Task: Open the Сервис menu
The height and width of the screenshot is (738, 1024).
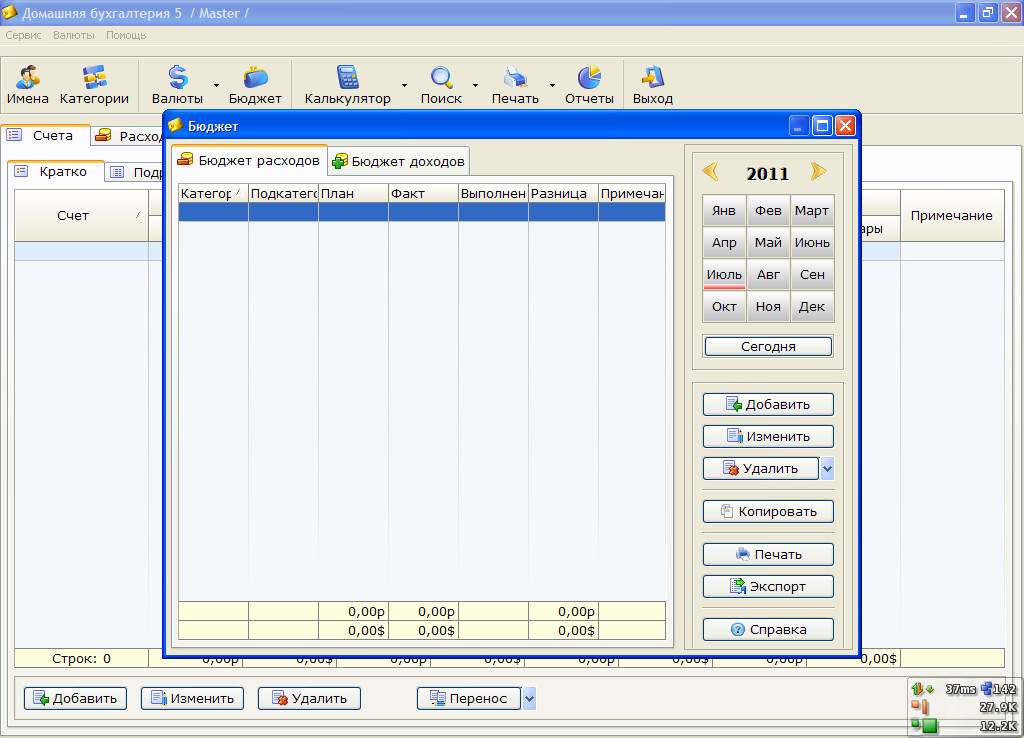Action: (24, 35)
